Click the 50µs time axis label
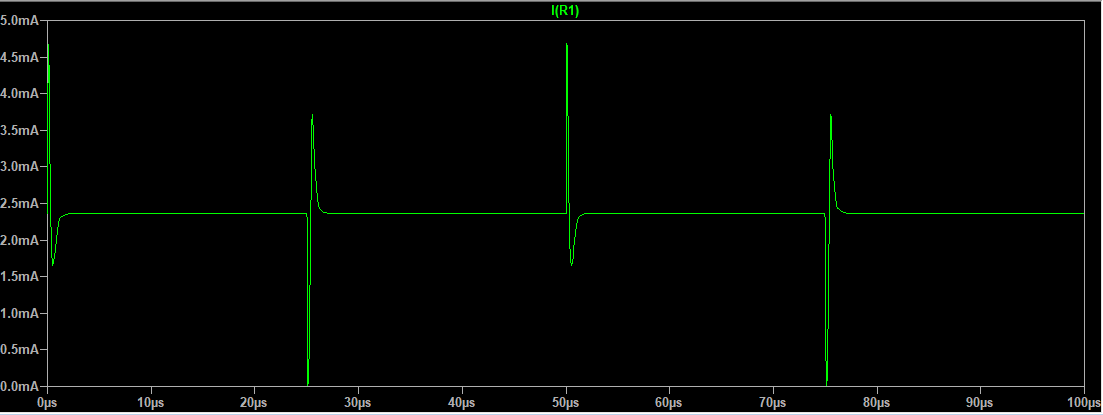 tap(565, 403)
